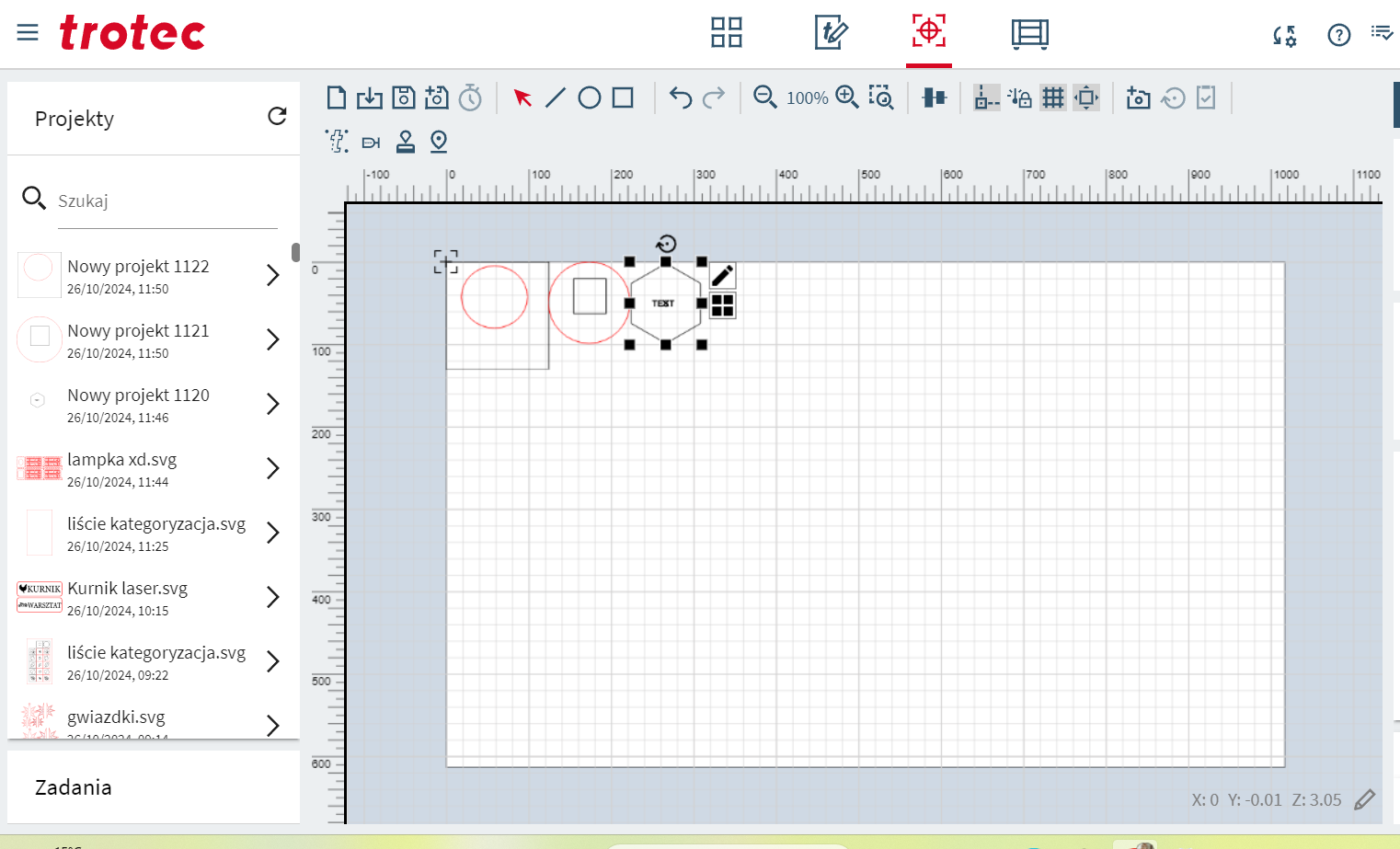
Task: Select the line drawing tool
Action: coord(556,98)
